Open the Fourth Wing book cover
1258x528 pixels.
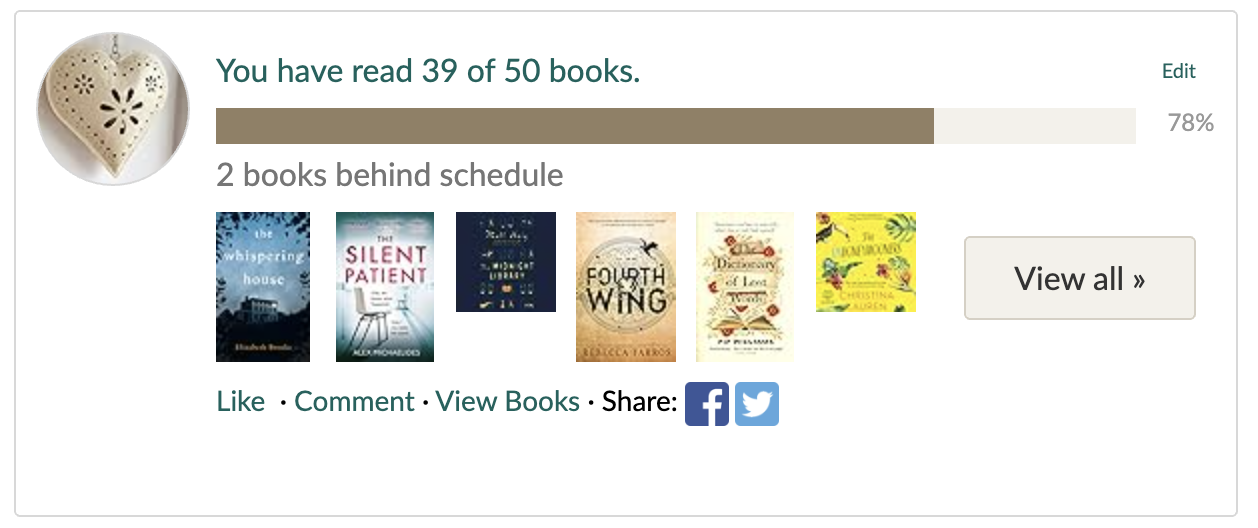(x=626, y=286)
